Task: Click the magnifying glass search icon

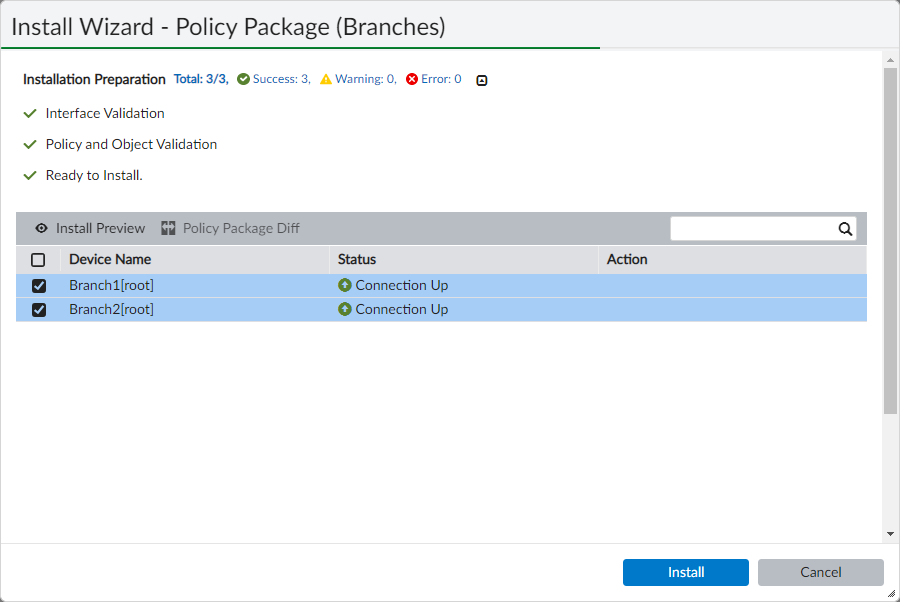Action: (845, 228)
